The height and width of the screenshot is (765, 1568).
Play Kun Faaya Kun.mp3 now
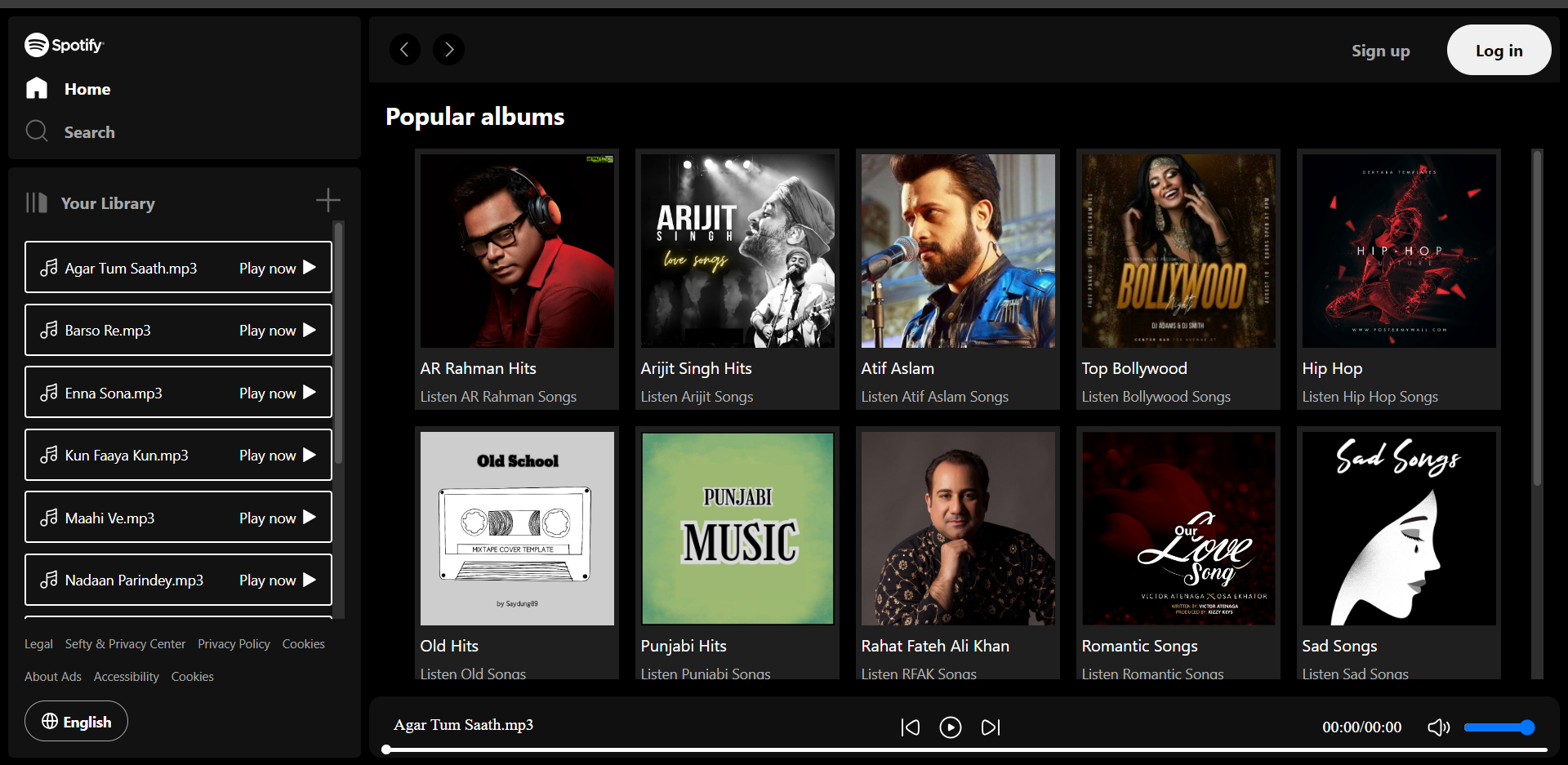click(x=277, y=455)
